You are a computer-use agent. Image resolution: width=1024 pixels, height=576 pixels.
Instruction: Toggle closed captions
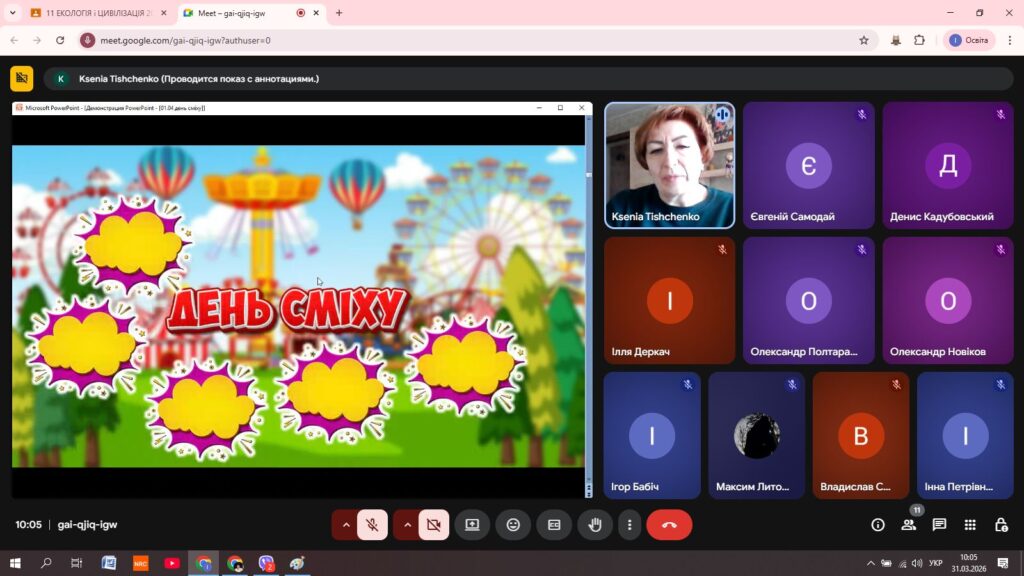pos(554,525)
